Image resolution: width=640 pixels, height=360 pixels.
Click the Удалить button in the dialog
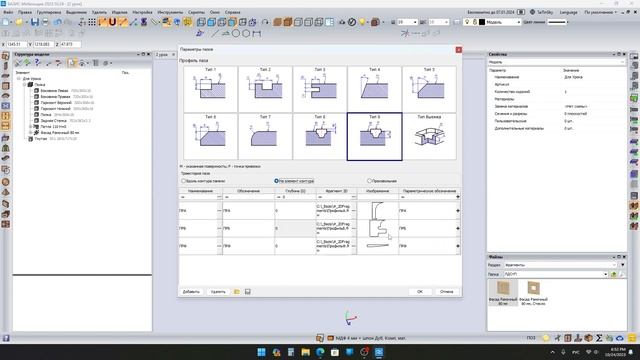tap(218, 292)
